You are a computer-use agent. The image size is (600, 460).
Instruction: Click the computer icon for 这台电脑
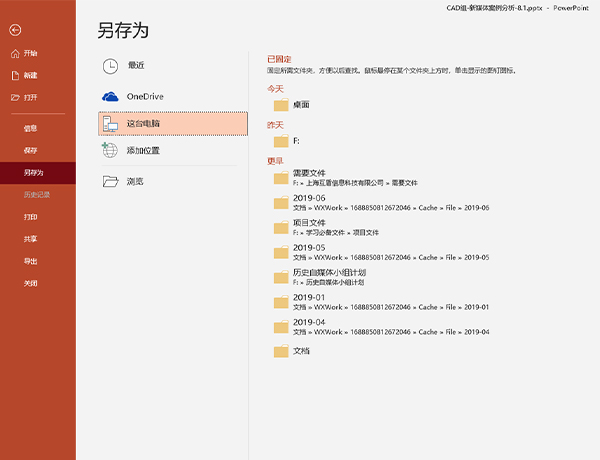pos(110,124)
